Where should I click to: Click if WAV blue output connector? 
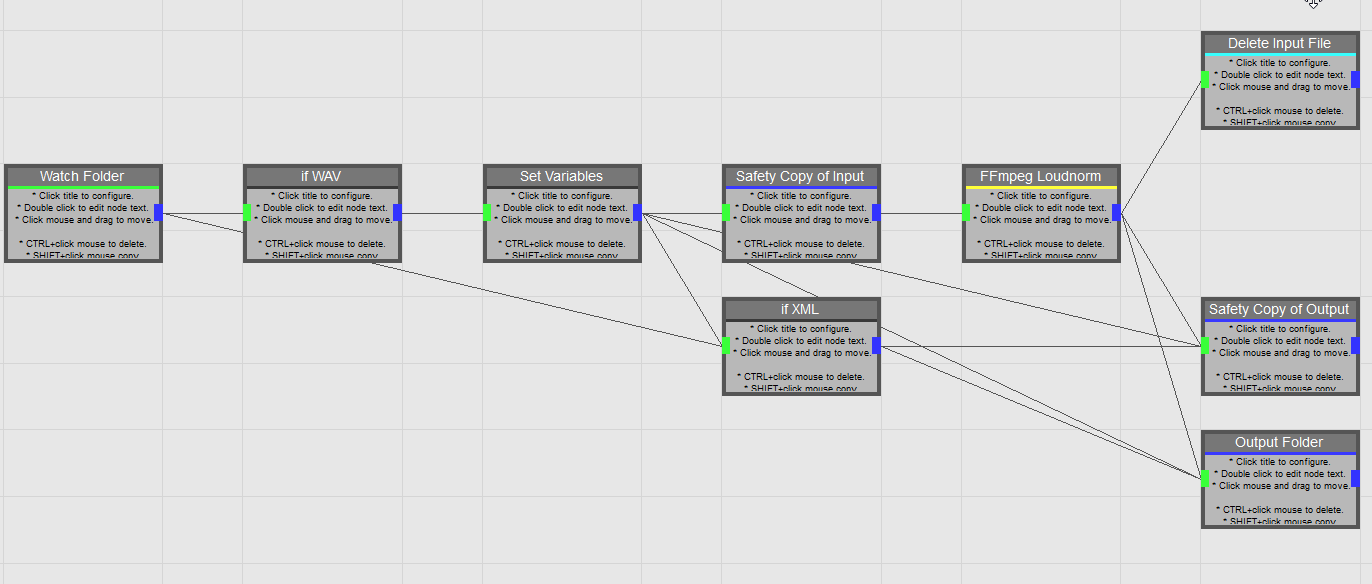(397, 212)
